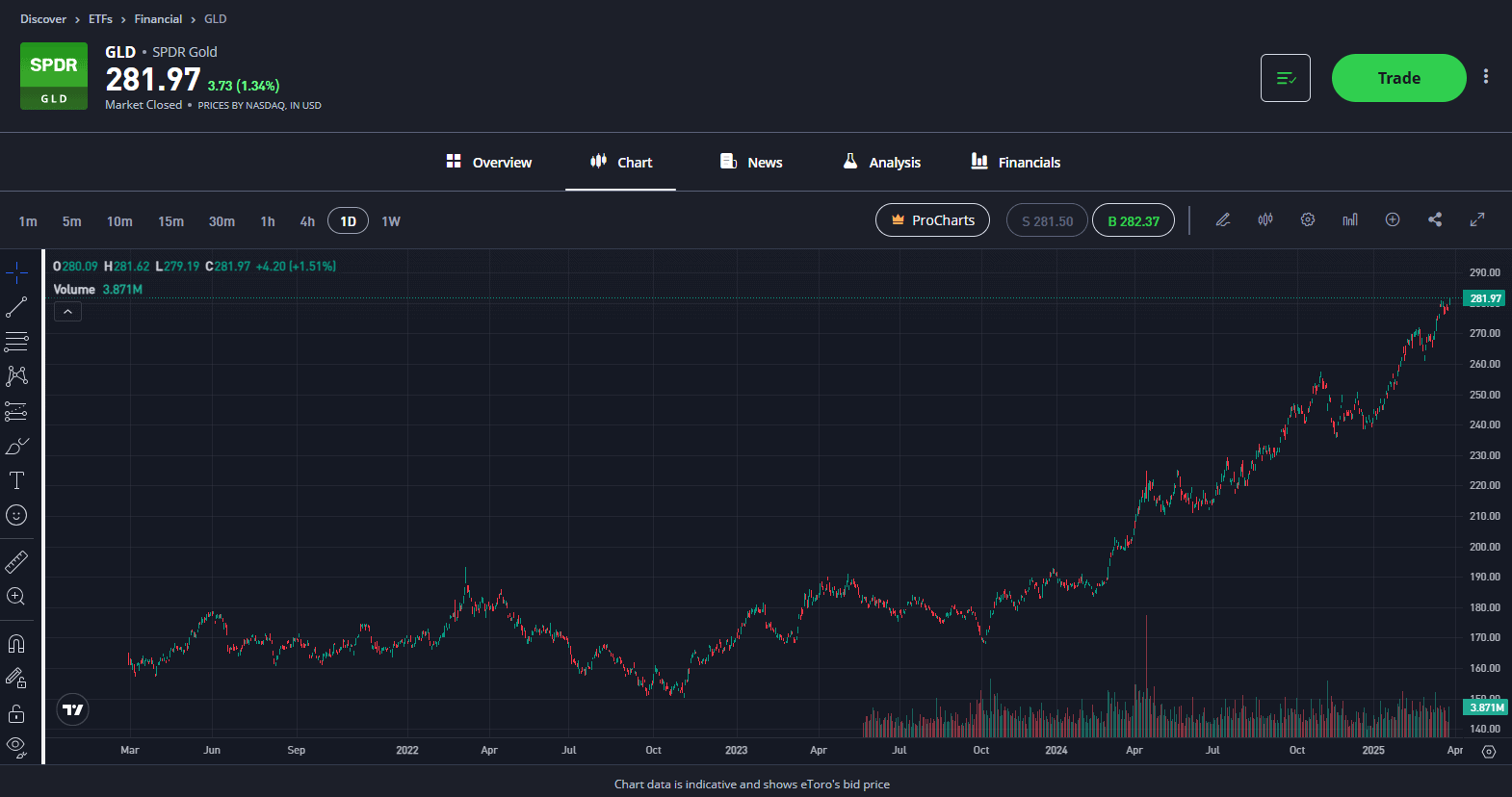Open the three-dot more options menu

click(1486, 76)
